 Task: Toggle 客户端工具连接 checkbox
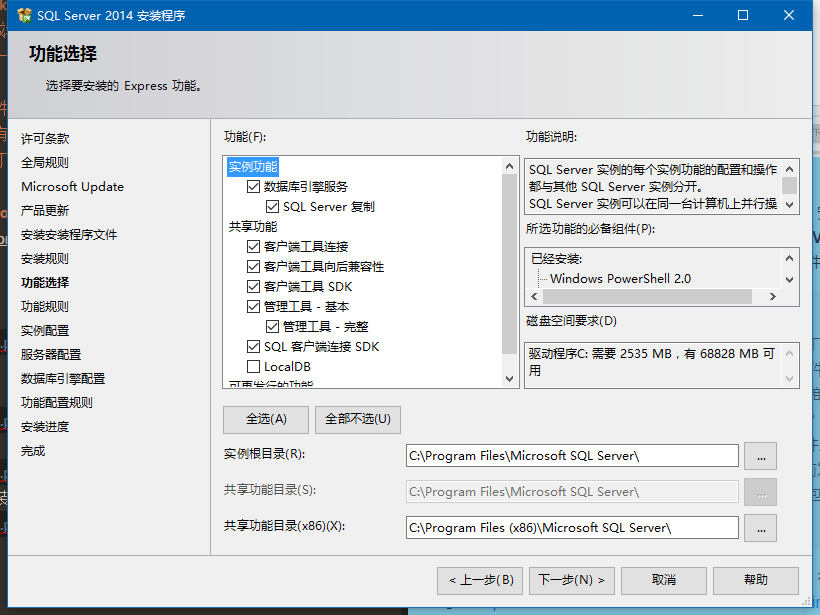[x=254, y=246]
